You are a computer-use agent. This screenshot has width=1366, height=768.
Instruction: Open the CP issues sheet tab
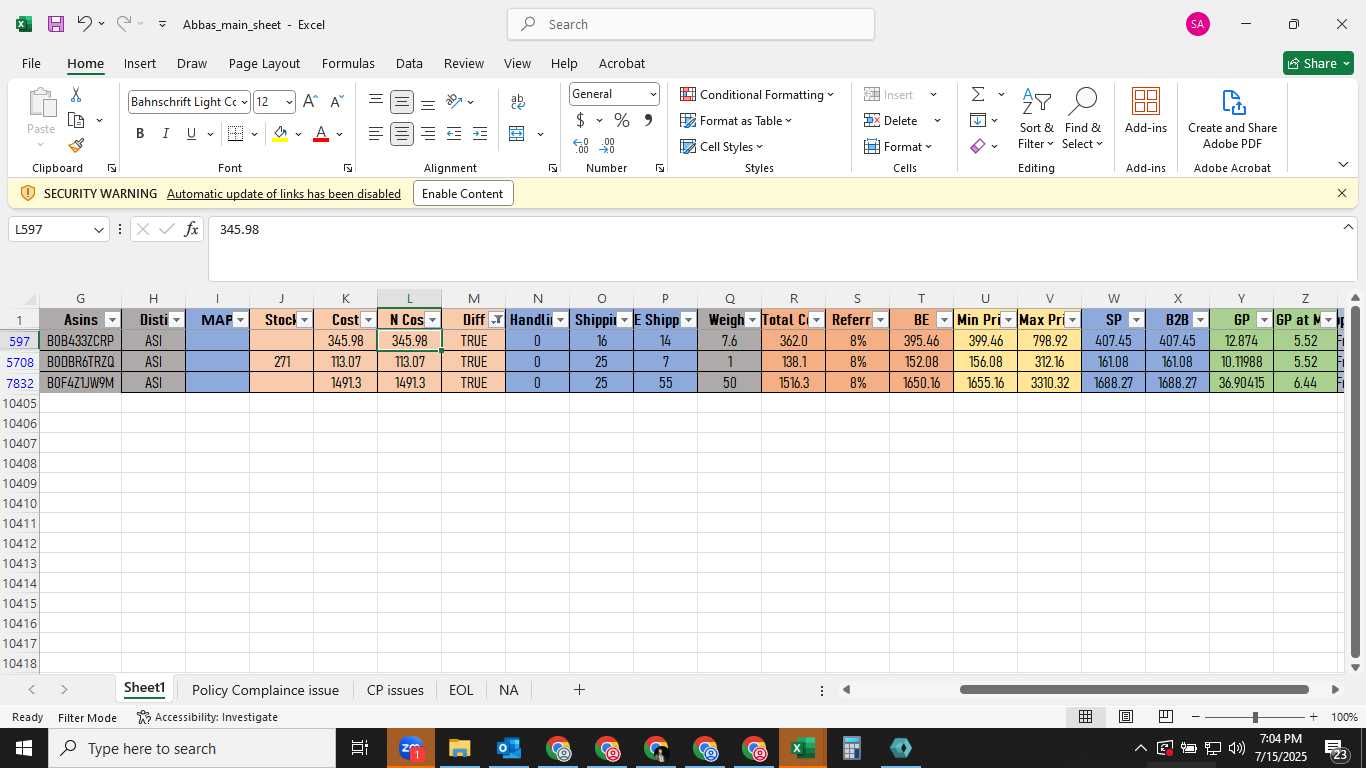(395, 690)
